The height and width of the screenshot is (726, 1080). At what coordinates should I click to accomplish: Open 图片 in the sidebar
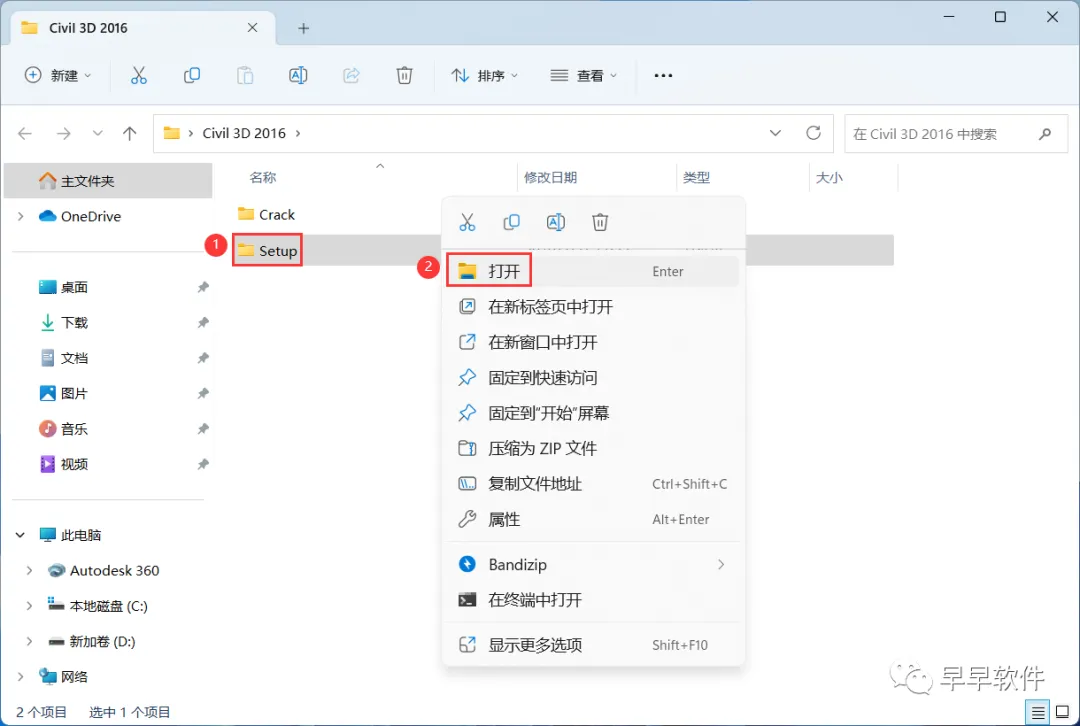(x=74, y=393)
